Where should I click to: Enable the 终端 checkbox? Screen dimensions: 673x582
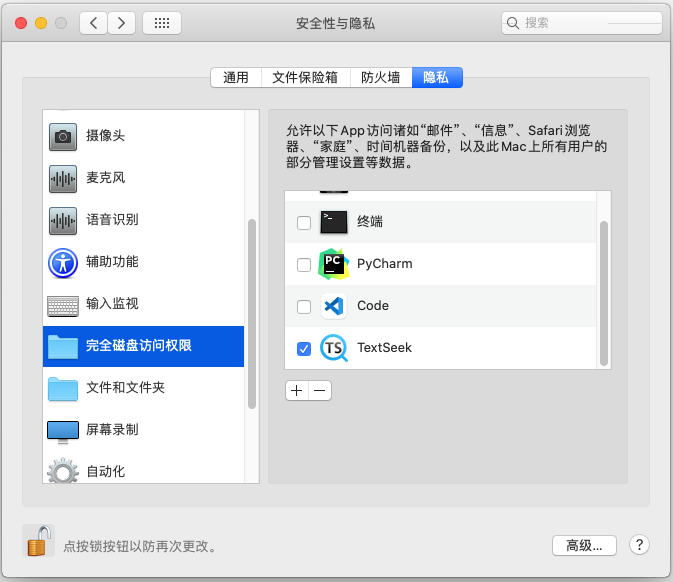tap(304, 222)
